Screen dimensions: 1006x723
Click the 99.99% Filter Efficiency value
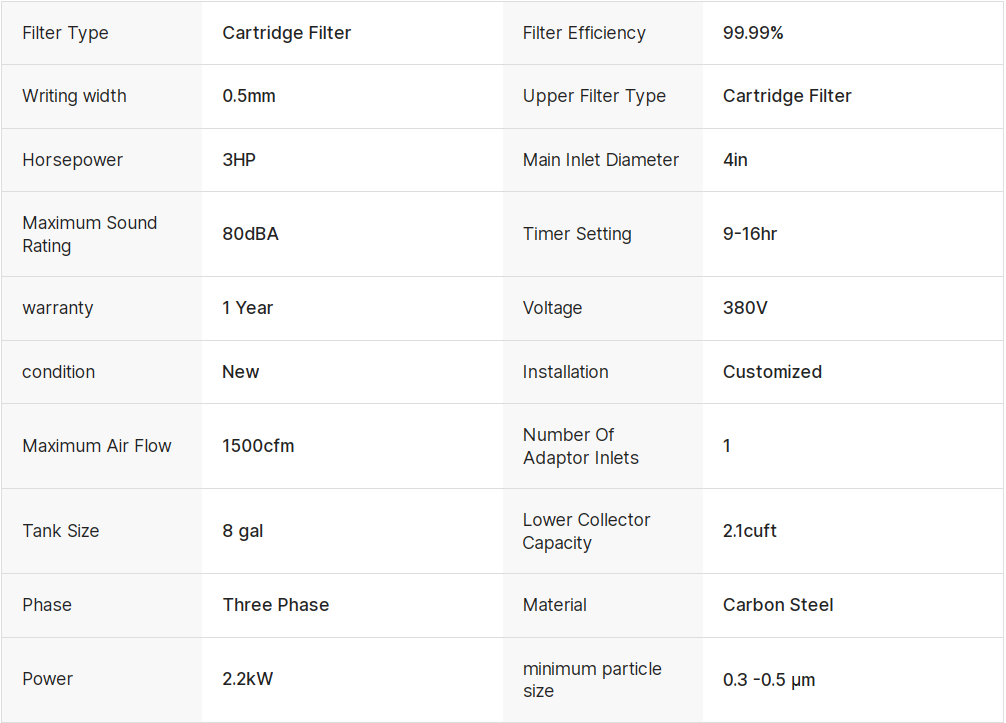pyautogui.click(x=753, y=33)
